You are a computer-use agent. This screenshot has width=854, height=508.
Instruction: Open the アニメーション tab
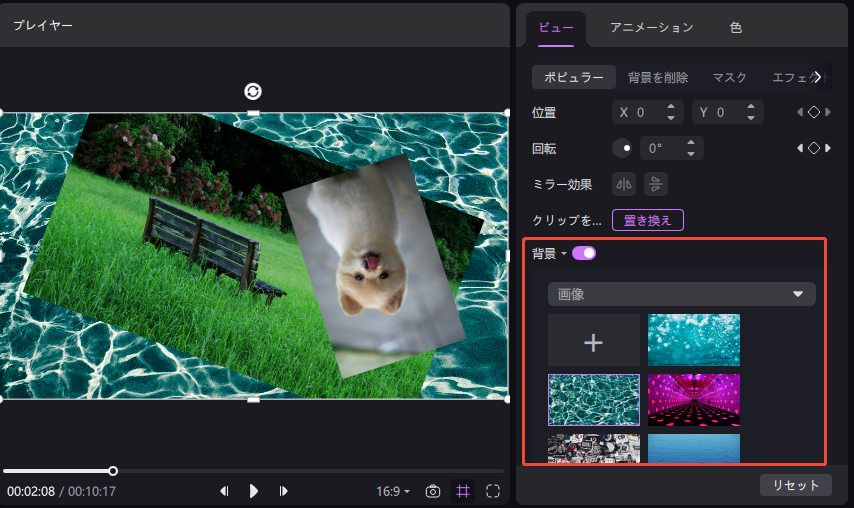click(x=651, y=27)
